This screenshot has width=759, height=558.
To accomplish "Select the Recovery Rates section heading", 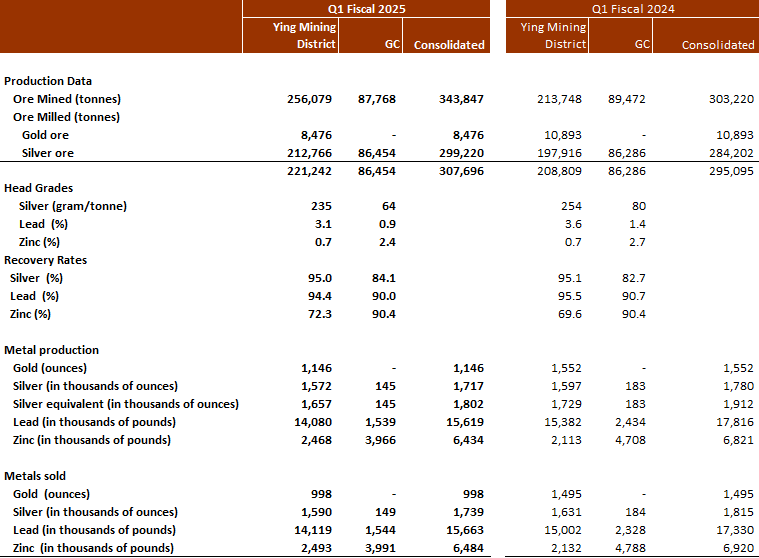I will point(45,260).
